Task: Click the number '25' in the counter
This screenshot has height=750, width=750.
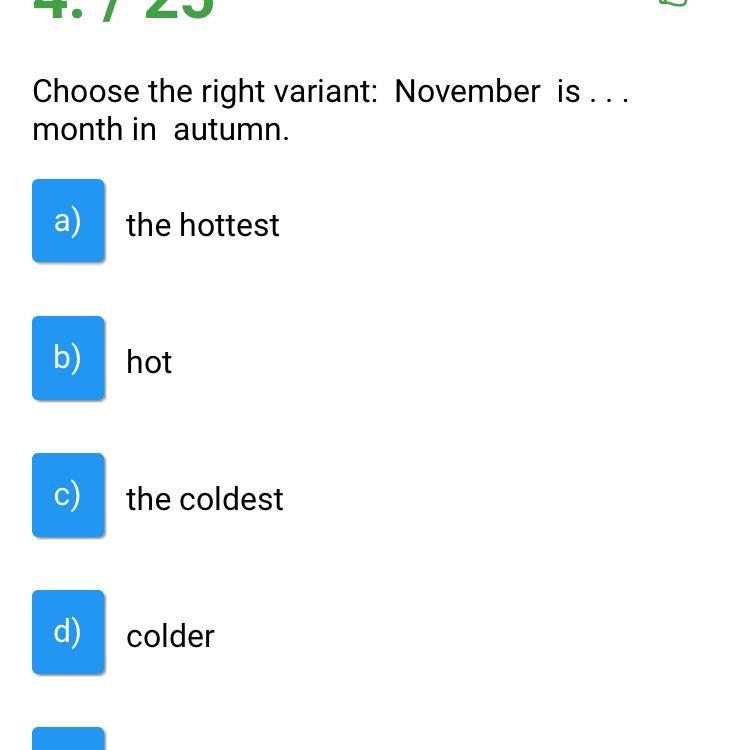Action: 180,8
